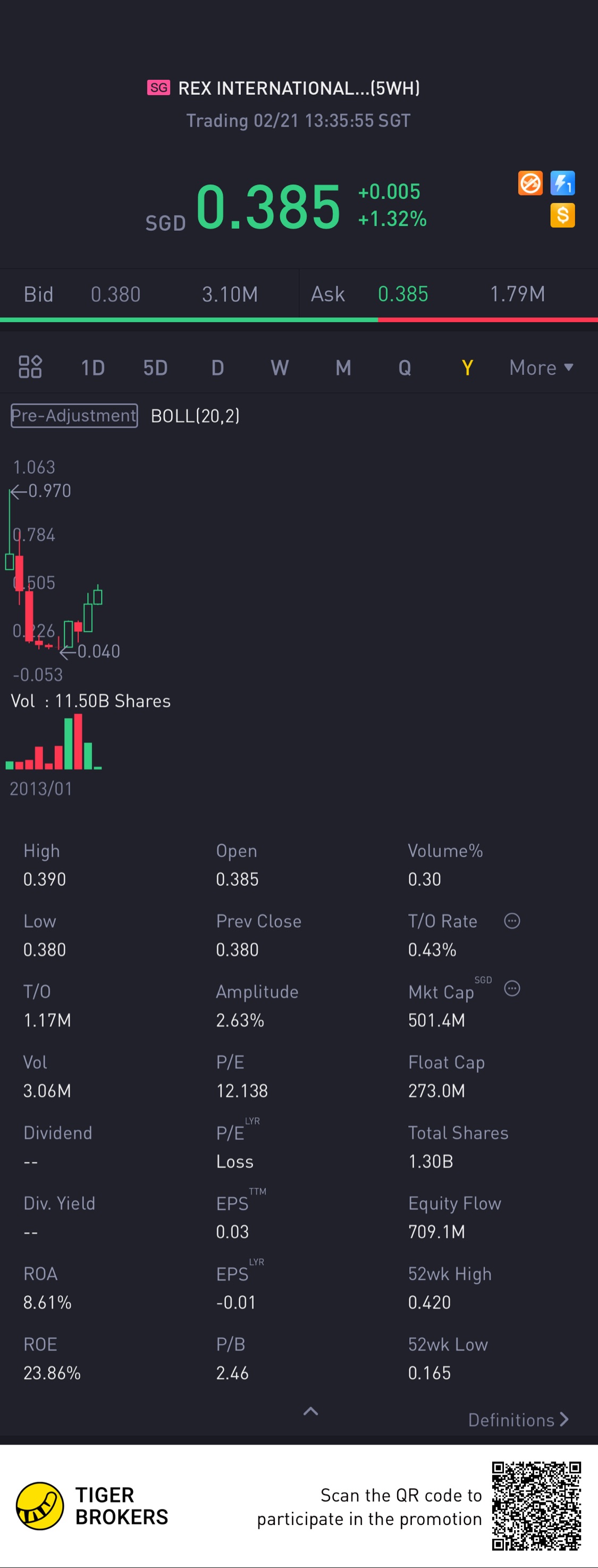Tap the promotion QR code

(536, 1505)
